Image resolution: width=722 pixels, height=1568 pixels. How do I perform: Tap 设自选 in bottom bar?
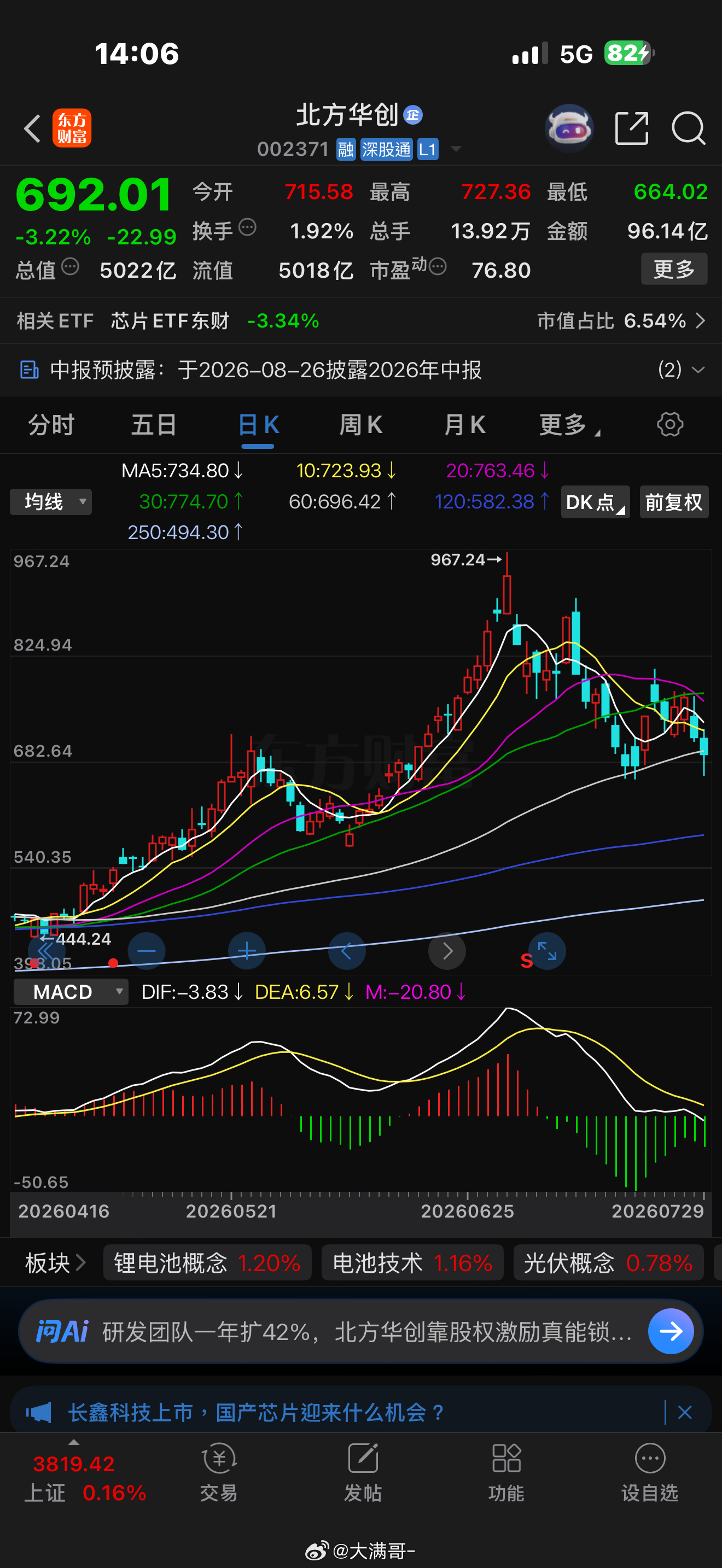[x=650, y=1473]
